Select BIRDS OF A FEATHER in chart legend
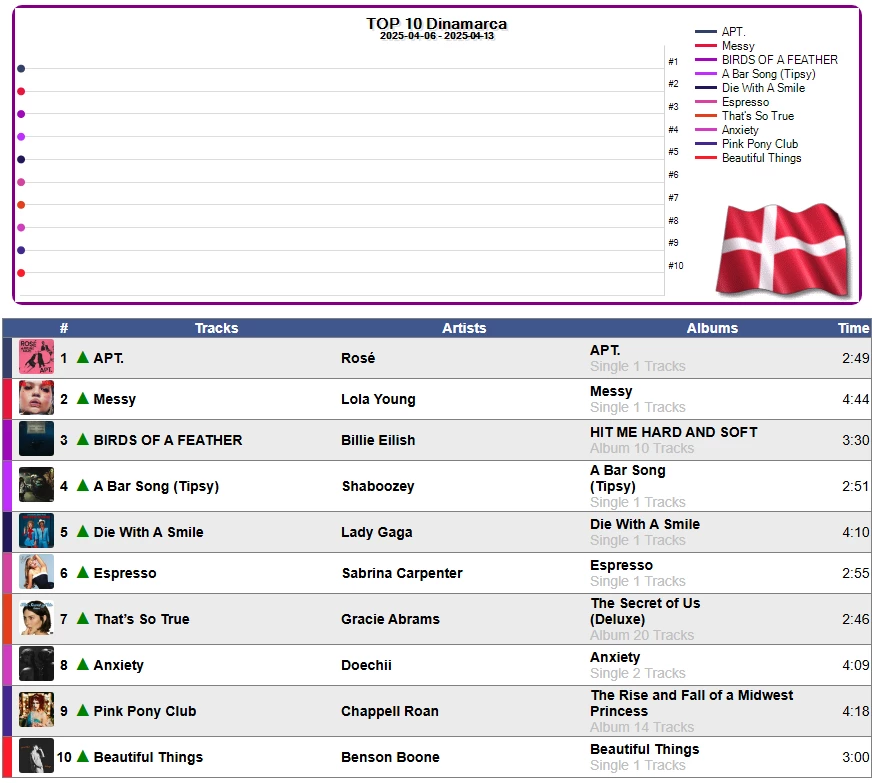The width and height of the screenshot is (872, 783). pos(780,60)
